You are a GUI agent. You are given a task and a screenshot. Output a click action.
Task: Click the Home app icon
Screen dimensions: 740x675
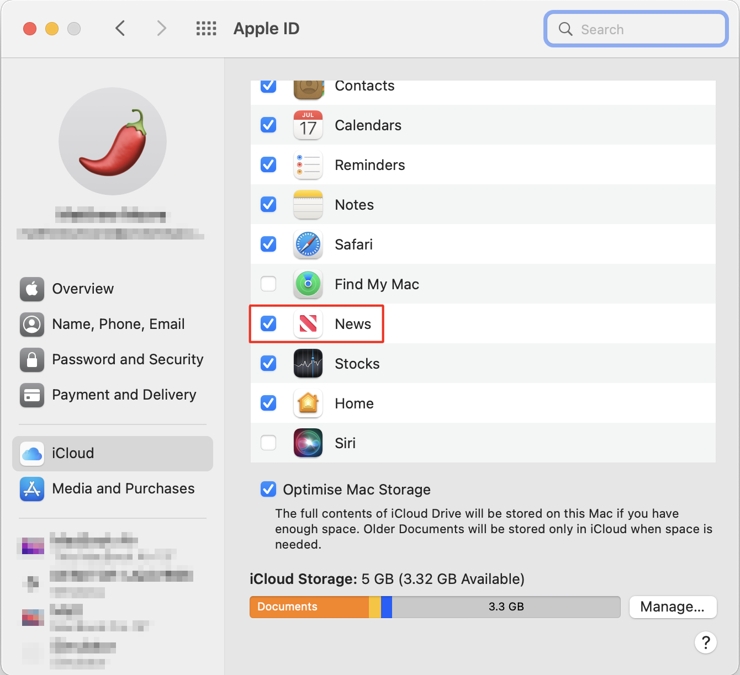click(308, 403)
